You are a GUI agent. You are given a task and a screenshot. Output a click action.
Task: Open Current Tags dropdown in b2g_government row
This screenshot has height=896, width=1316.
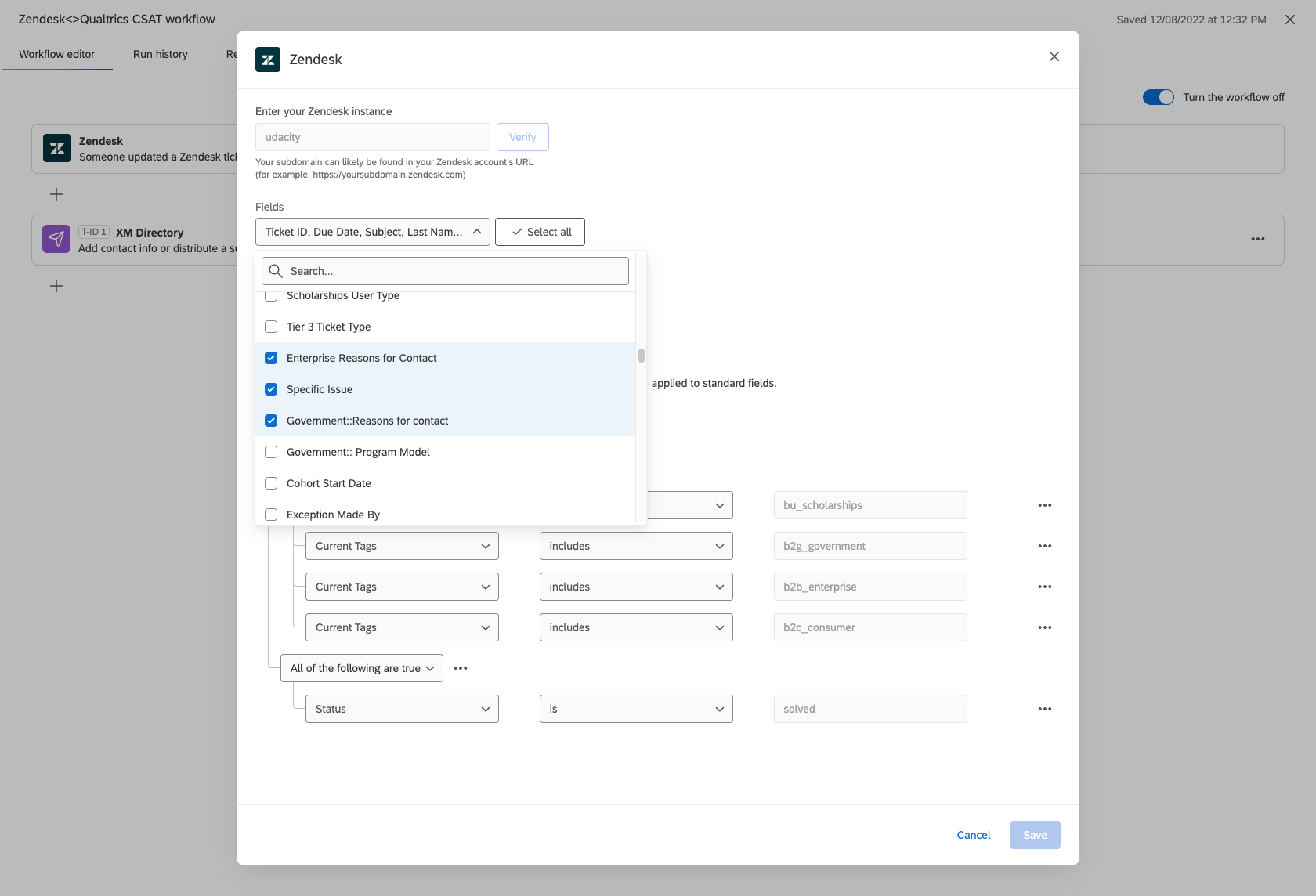(x=402, y=546)
